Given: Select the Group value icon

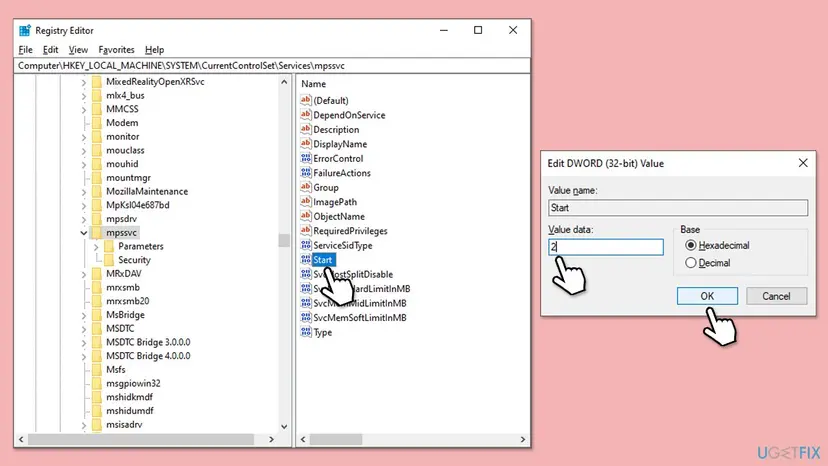Looking at the screenshot, I should 306,187.
